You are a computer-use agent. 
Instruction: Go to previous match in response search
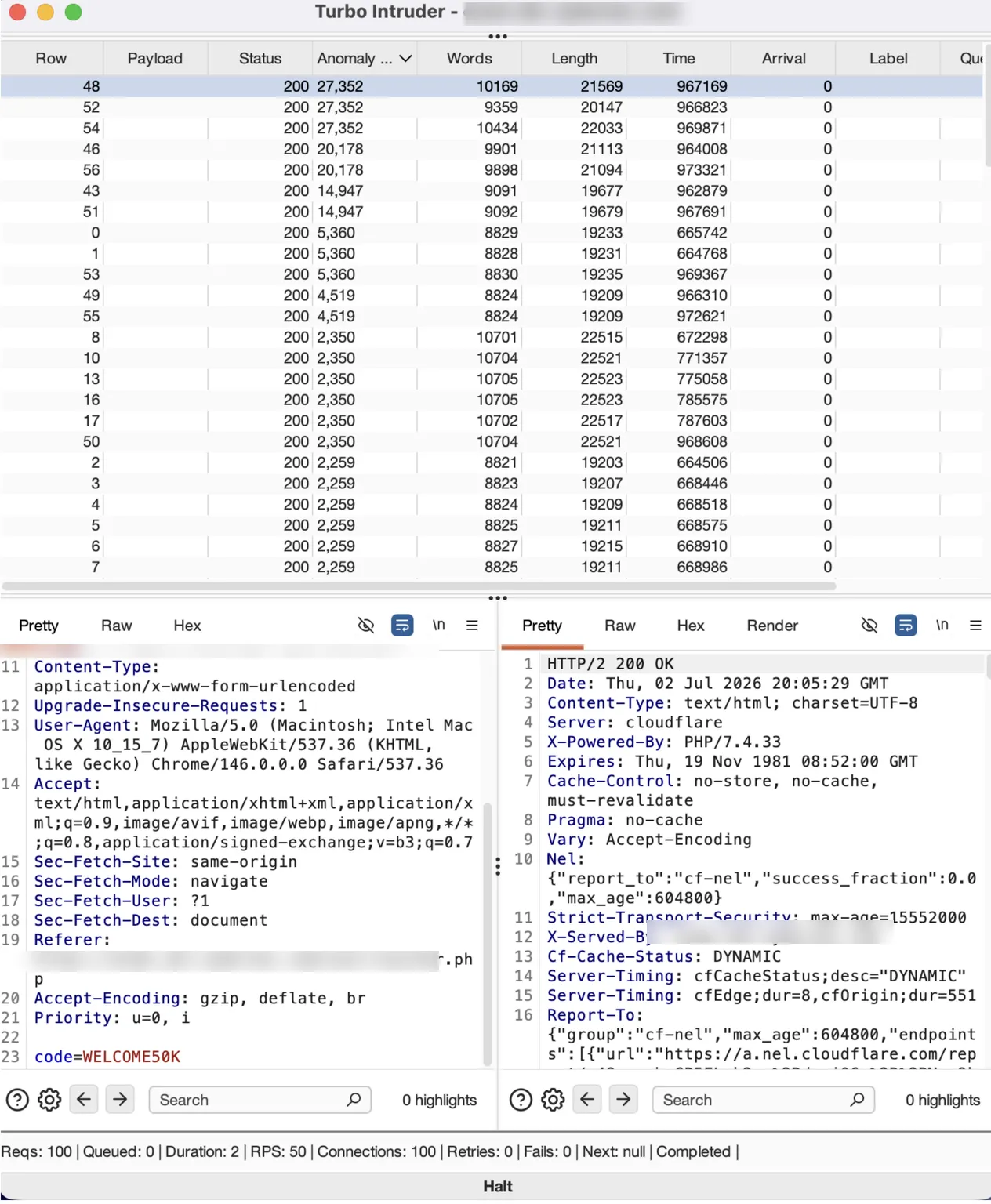point(587,1100)
